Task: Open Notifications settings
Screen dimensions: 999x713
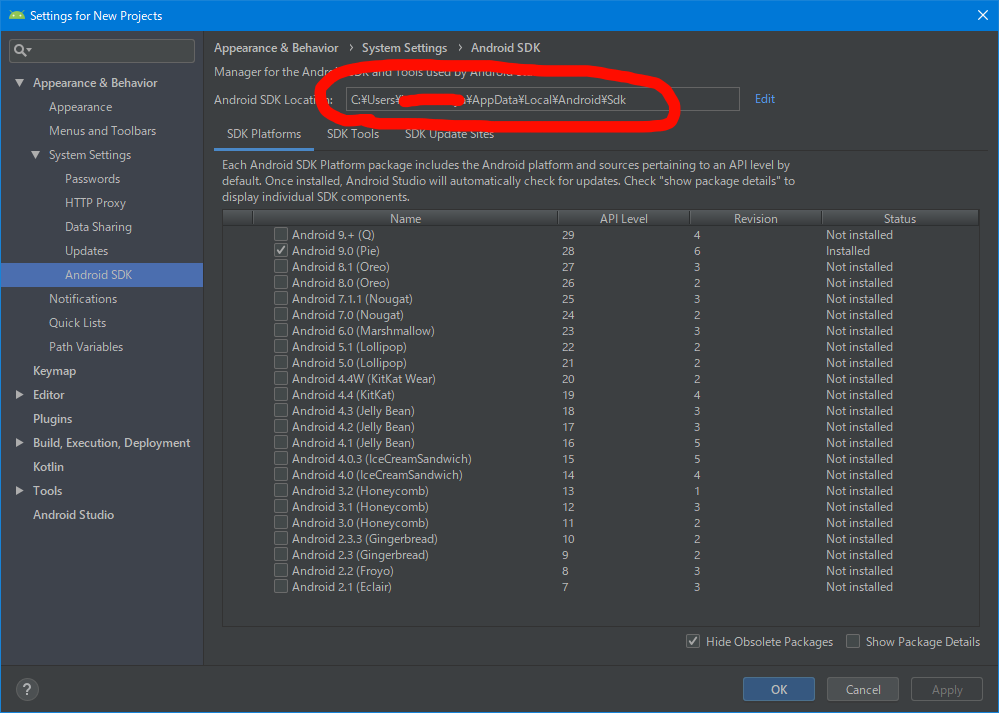Action: pyautogui.click(x=83, y=299)
